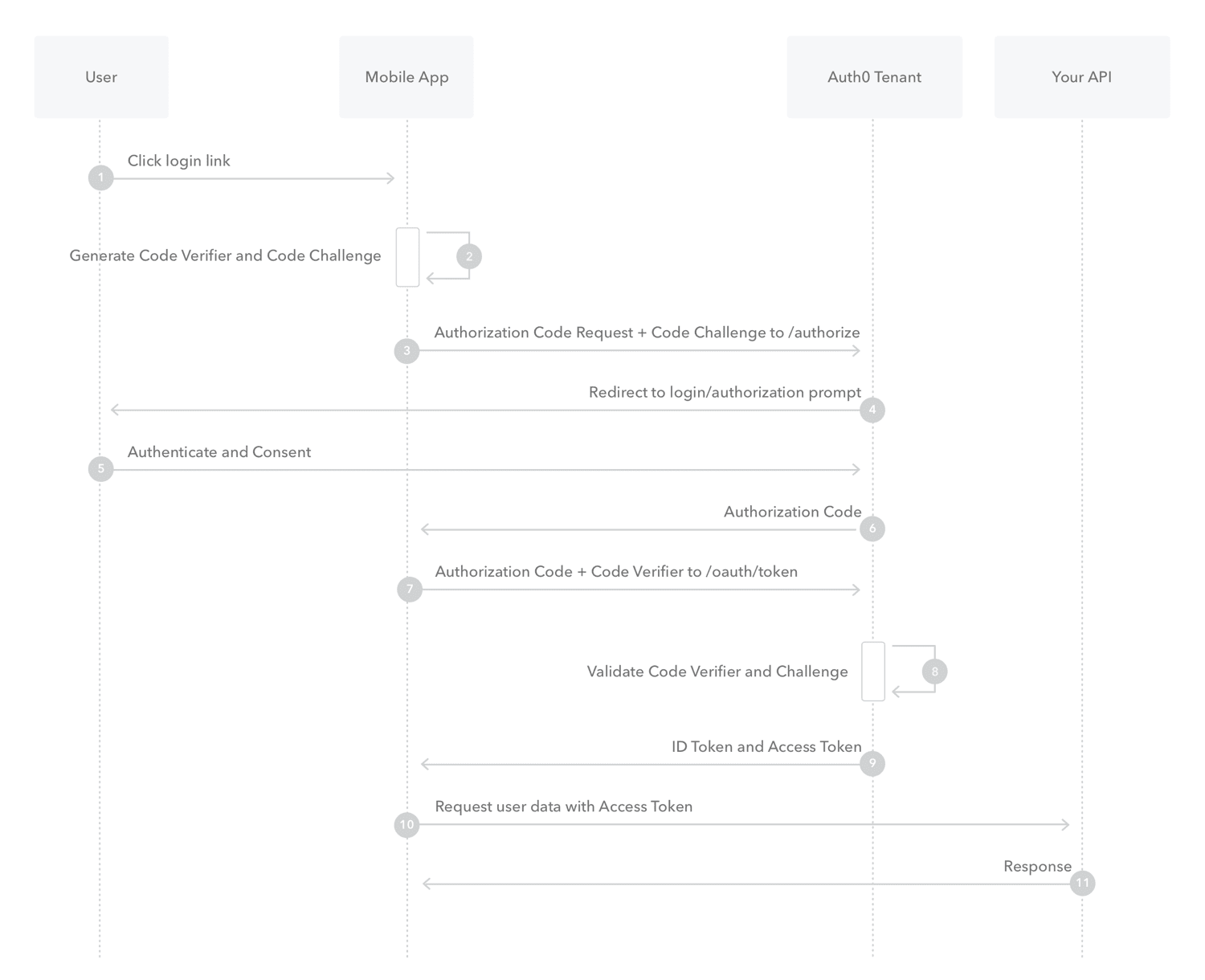Click step 6 circle badge
Screen dimensions: 1205x980
[x=872, y=529]
